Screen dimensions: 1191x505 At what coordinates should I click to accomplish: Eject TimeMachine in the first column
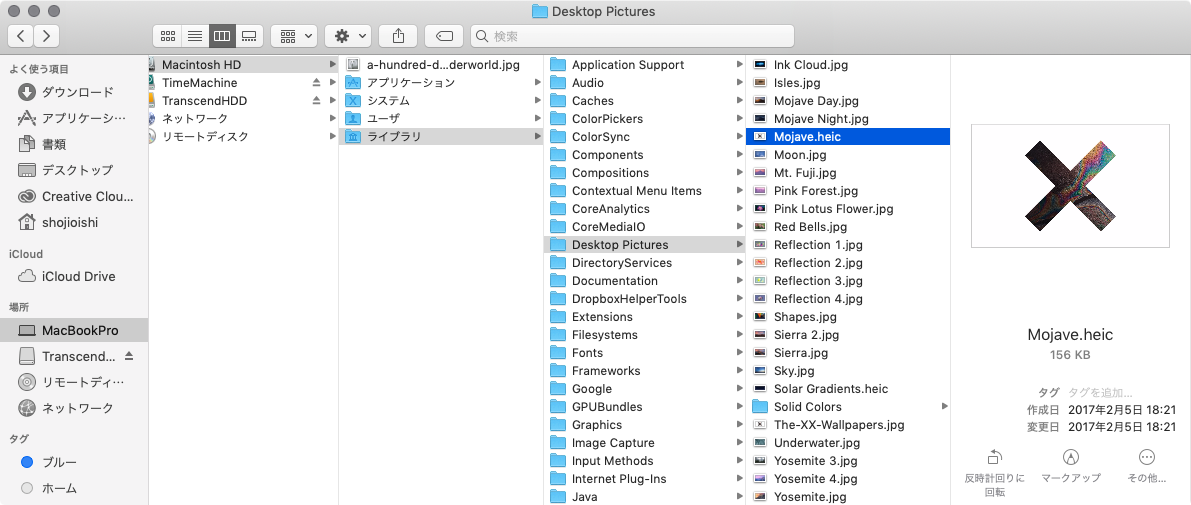click(317, 83)
